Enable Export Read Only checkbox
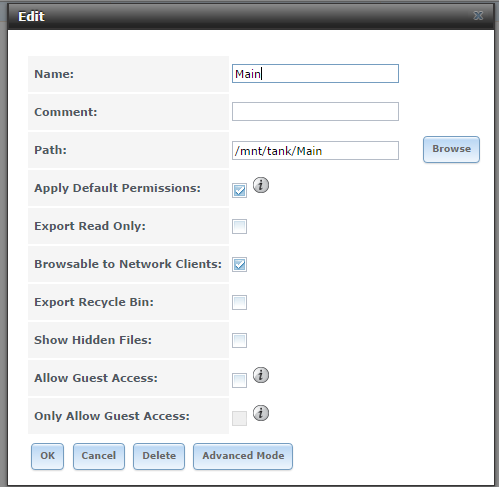Image resolution: width=499 pixels, height=487 pixels. [x=239, y=226]
